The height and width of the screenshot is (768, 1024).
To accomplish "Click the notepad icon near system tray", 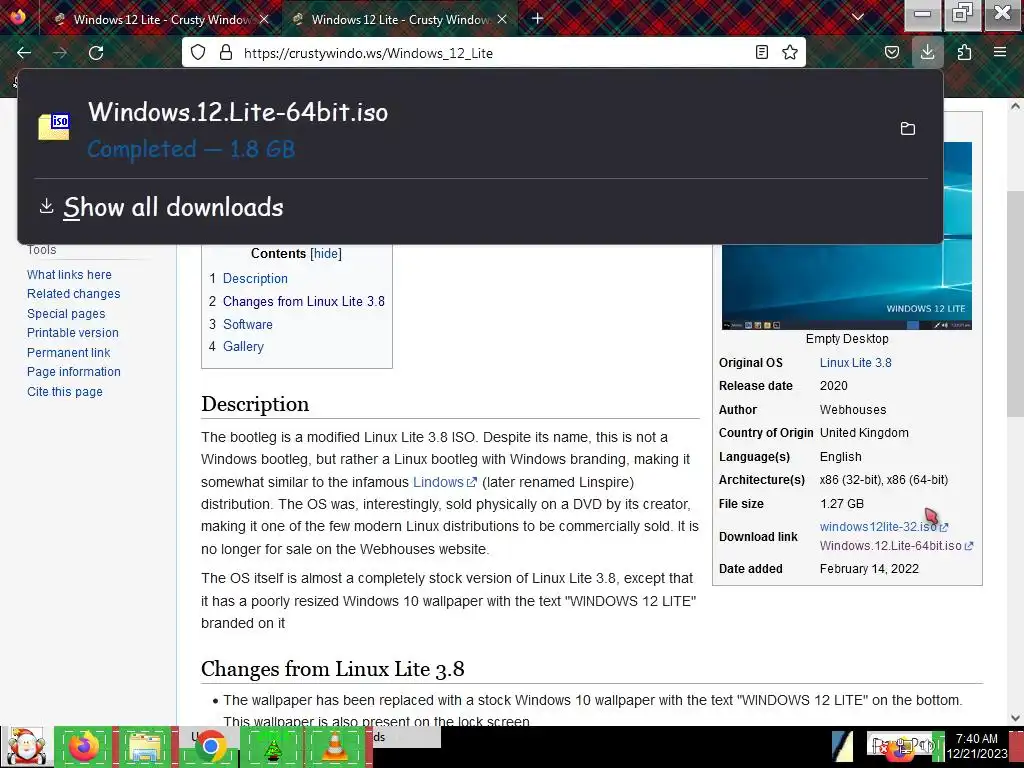I will coord(842,746).
